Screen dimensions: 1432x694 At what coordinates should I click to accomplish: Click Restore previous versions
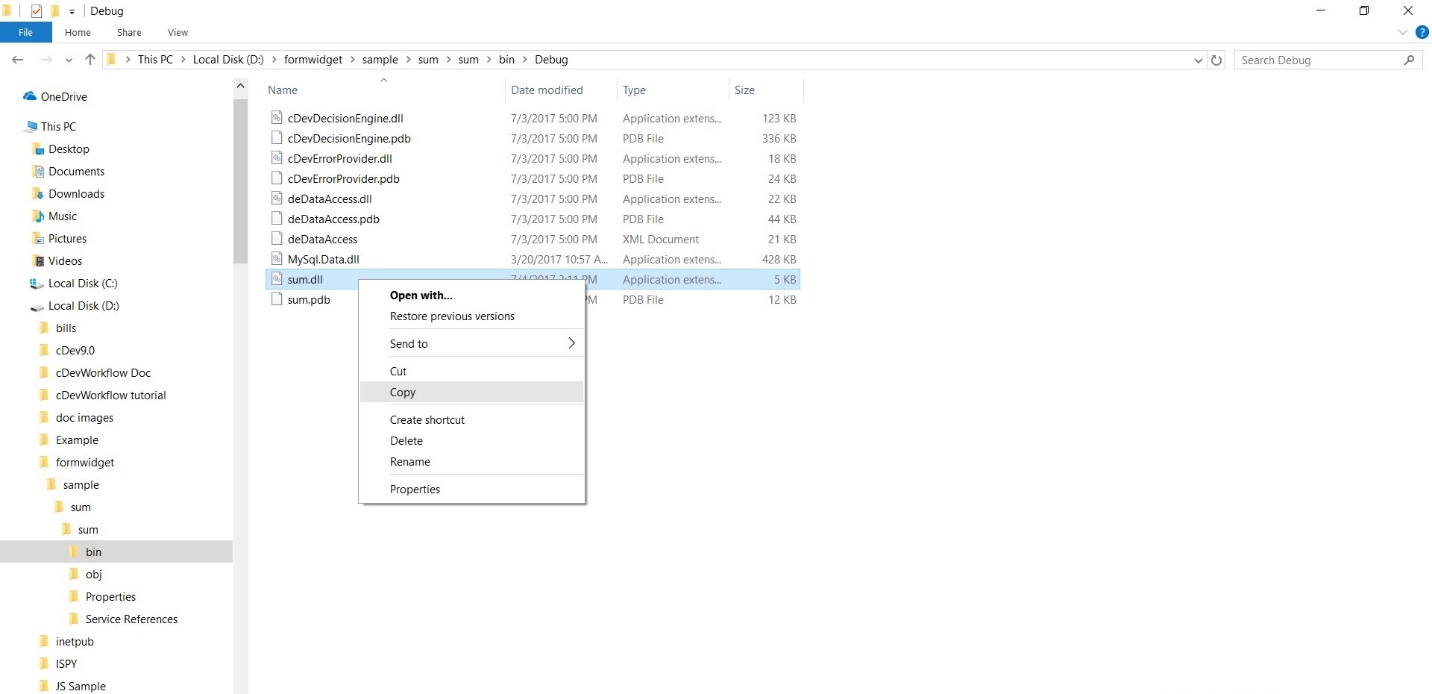[453, 316]
